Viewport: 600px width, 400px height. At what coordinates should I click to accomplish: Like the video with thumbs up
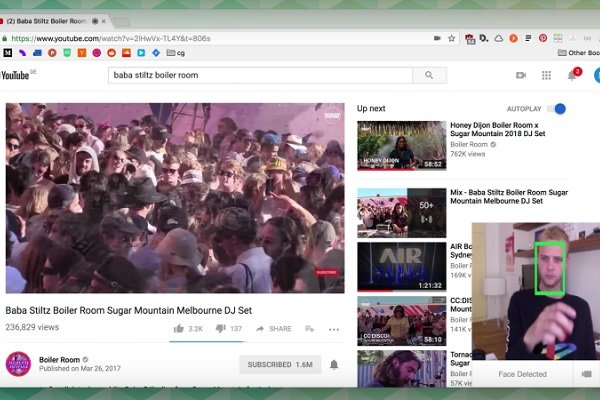click(x=179, y=328)
